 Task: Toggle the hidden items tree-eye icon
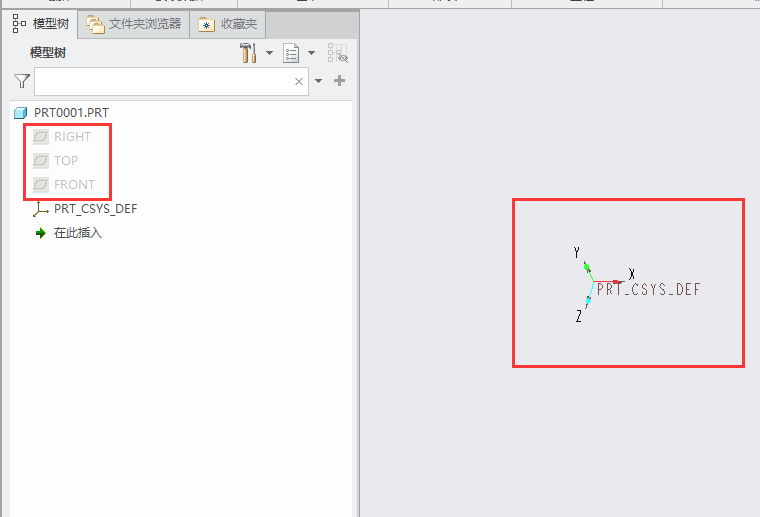(338, 53)
